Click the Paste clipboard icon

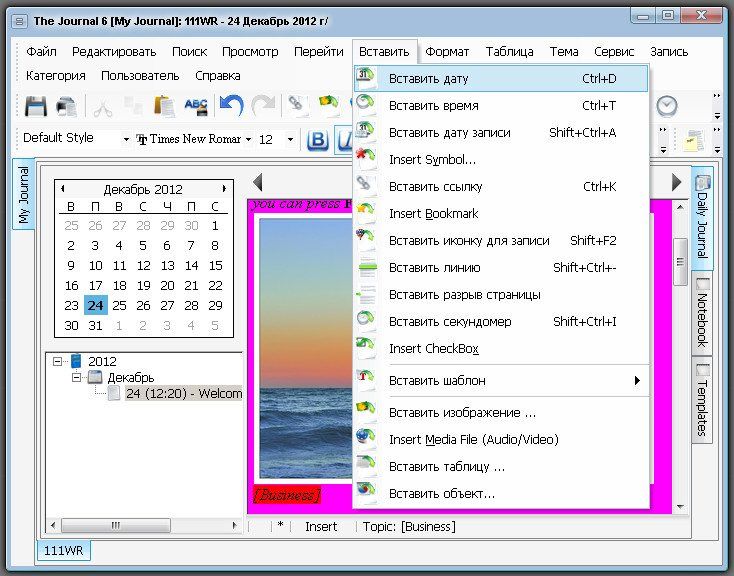pyautogui.click(x=165, y=106)
